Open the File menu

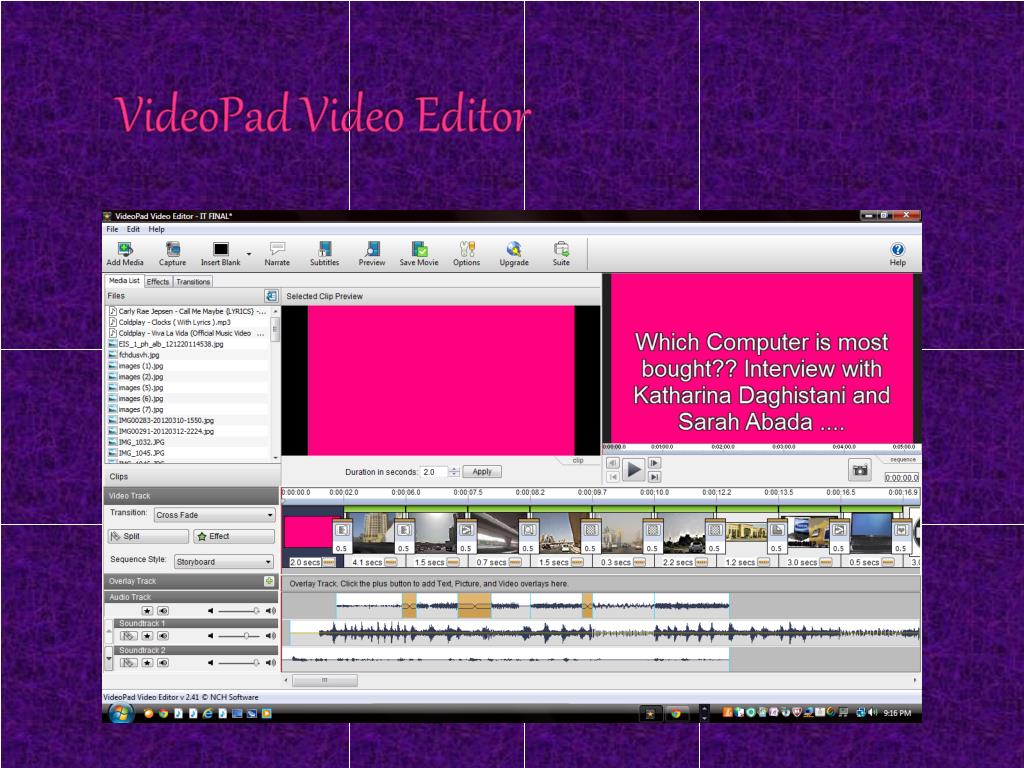(x=112, y=229)
